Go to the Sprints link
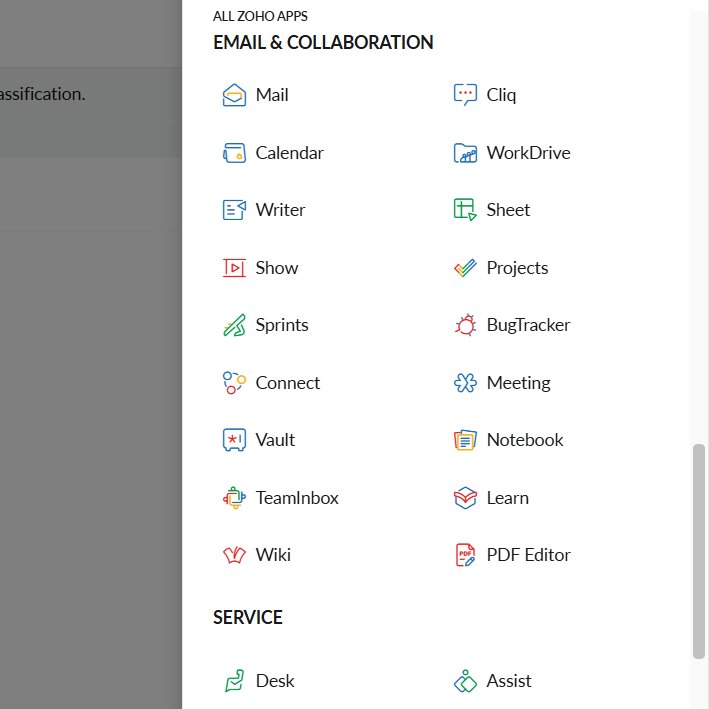This screenshot has height=709, width=709. (x=282, y=325)
